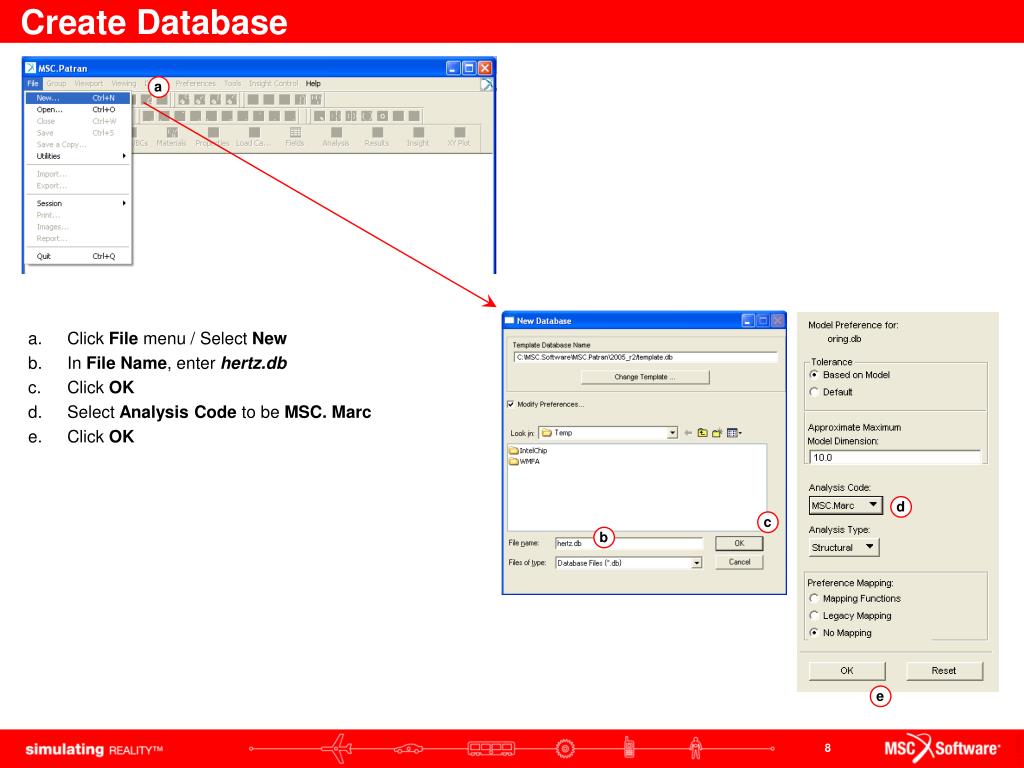Select New from the File menu
This screenshot has height=768, width=1024.
(49, 98)
